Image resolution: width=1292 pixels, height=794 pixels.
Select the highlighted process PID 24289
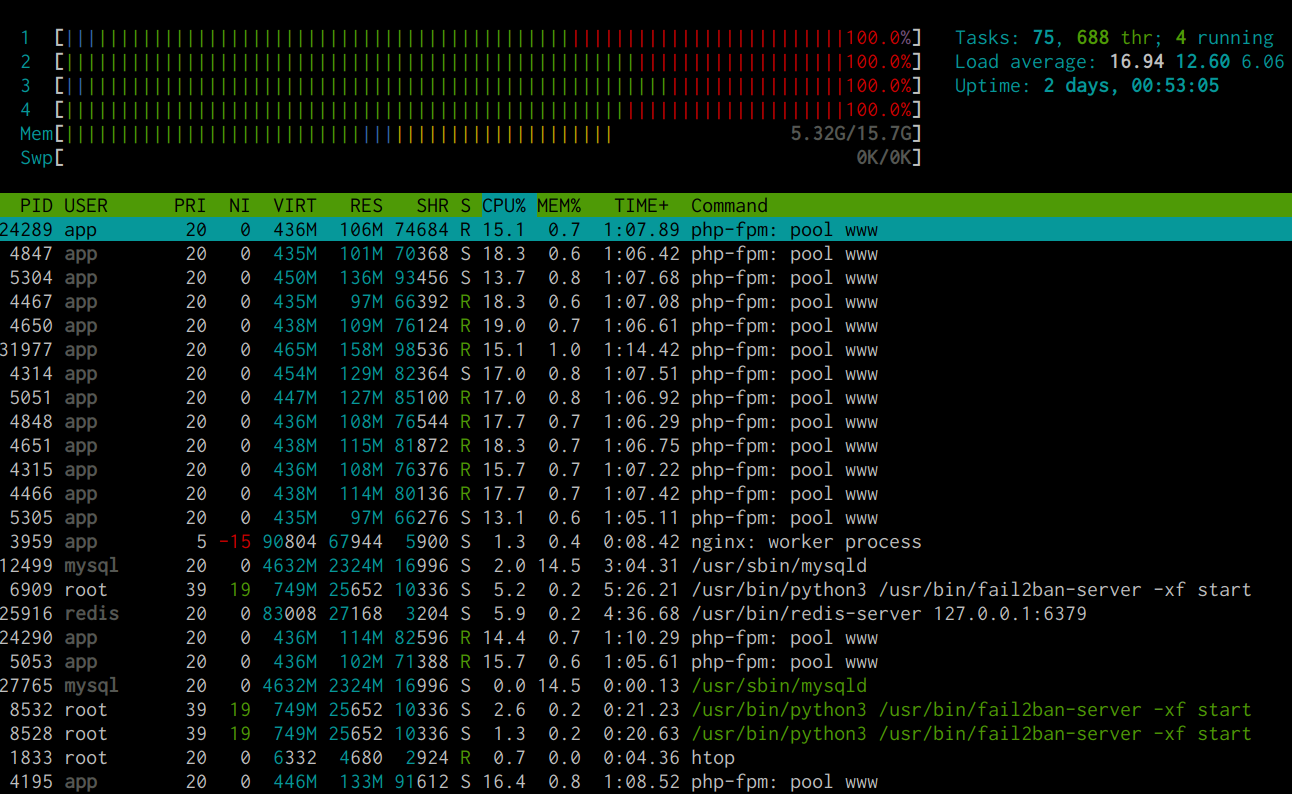pyautogui.click(x=646, y=230)
